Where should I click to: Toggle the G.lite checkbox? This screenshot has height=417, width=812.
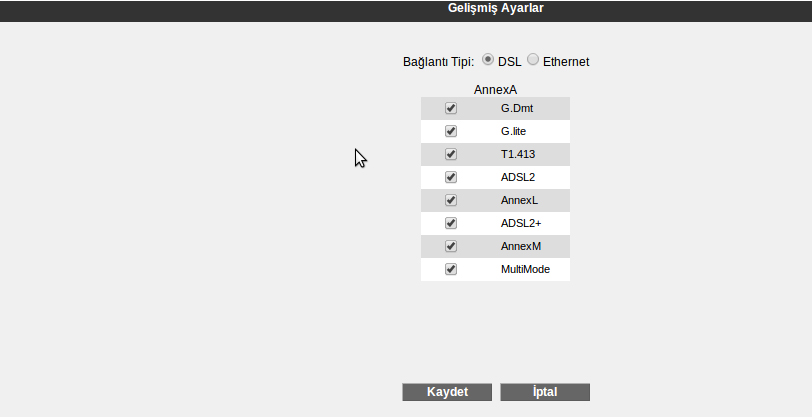[x=451, y=131]
